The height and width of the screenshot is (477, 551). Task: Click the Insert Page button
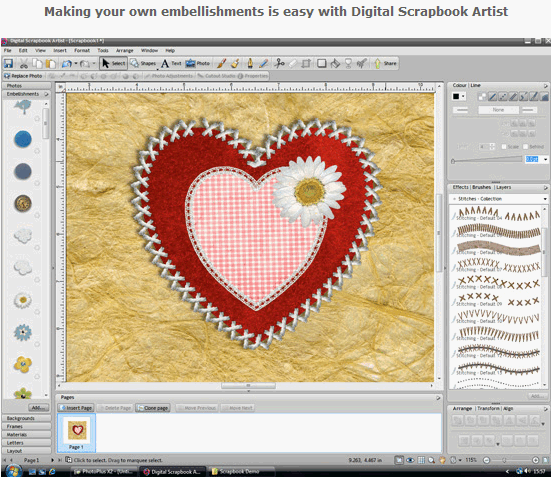pos(76,408)
